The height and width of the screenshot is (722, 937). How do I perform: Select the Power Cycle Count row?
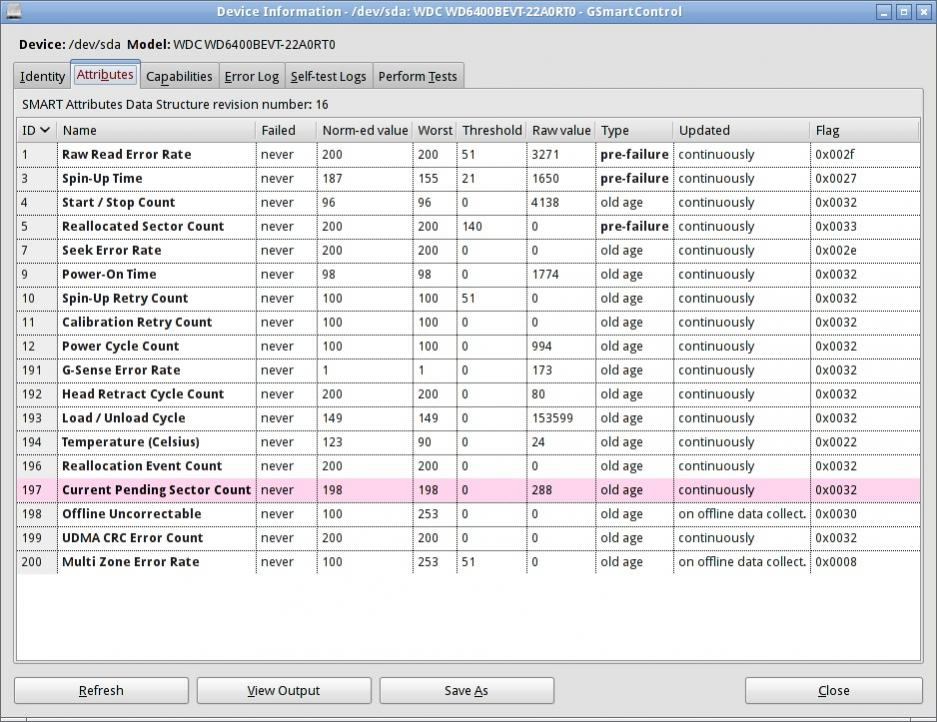pyautogui.click(x=468, y=346)
